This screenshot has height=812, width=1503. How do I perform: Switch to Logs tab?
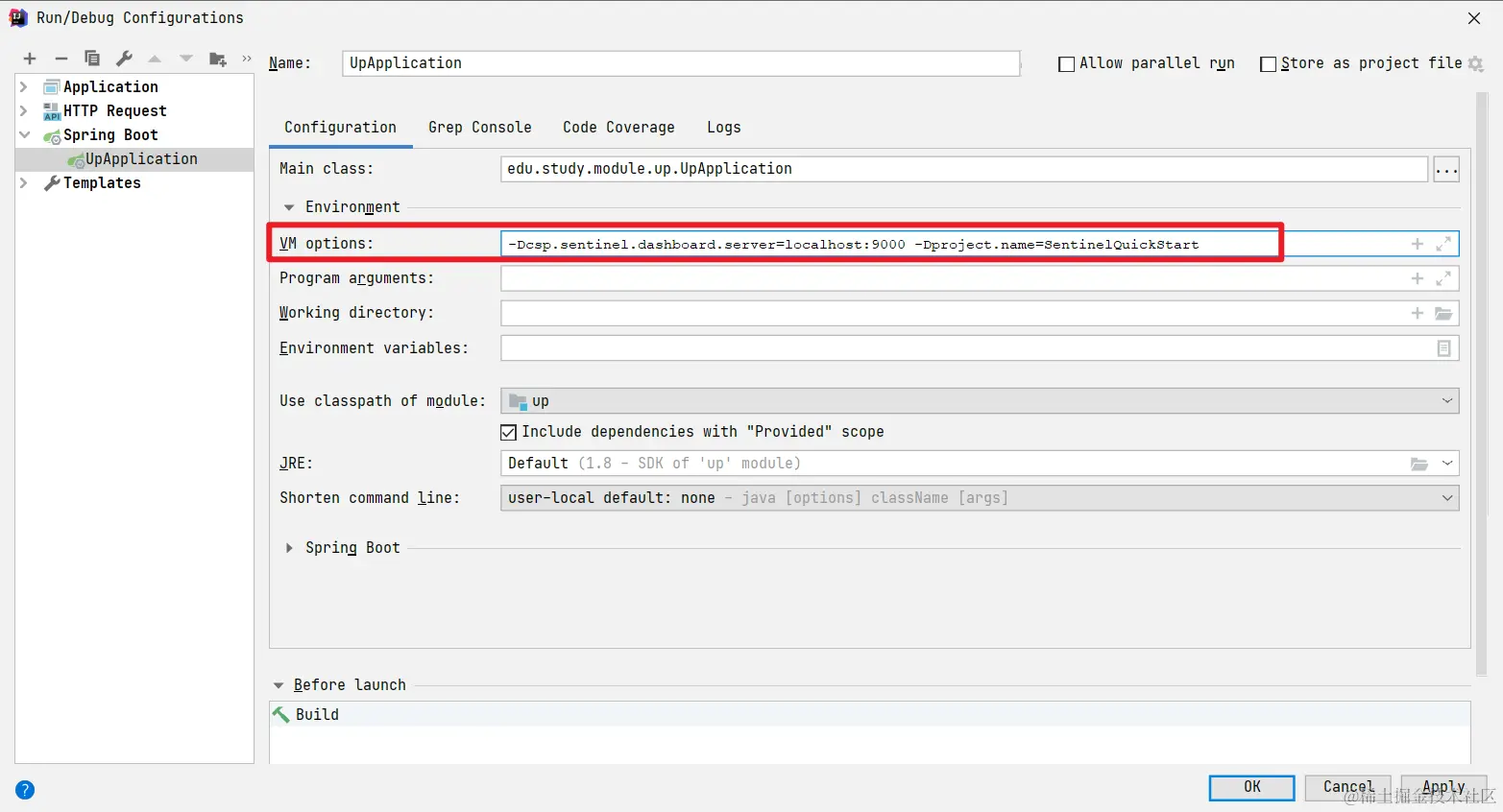tap(723, 128)
